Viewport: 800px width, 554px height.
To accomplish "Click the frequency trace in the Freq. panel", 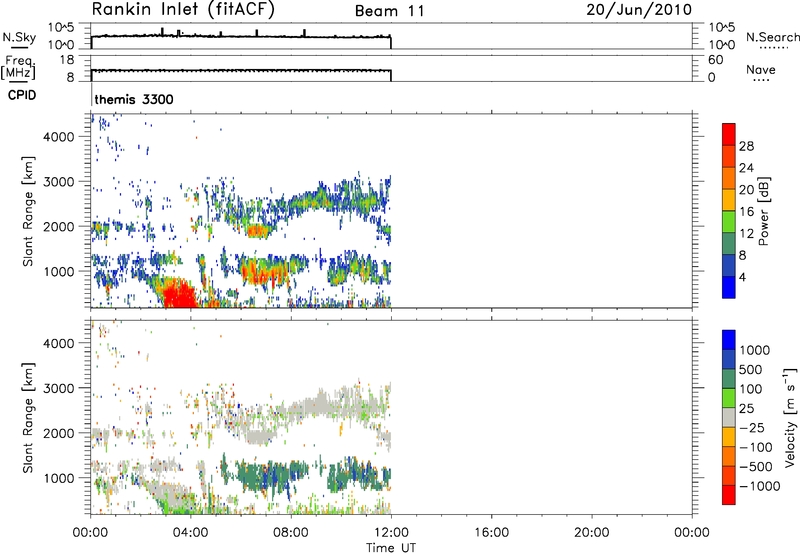I will point(241,70).
